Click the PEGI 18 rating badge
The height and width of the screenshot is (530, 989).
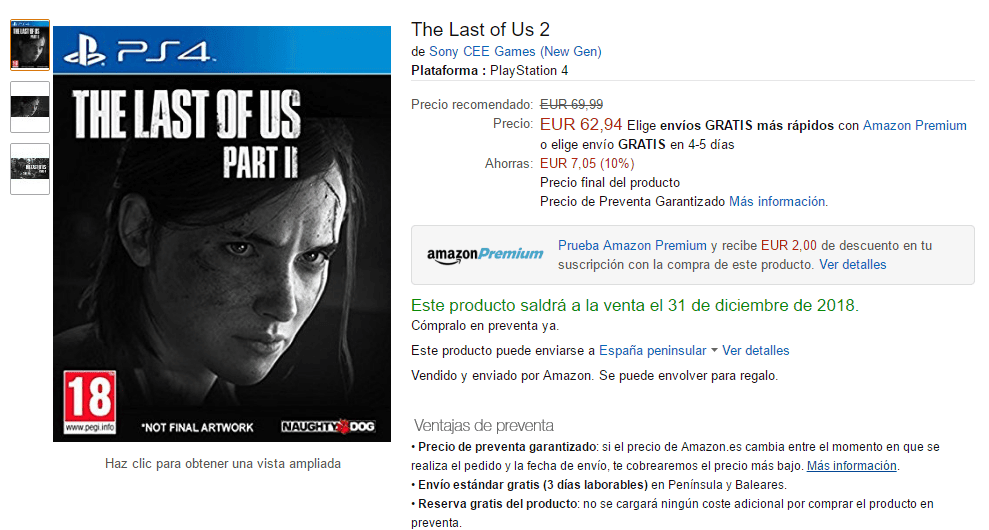(90, 403)
